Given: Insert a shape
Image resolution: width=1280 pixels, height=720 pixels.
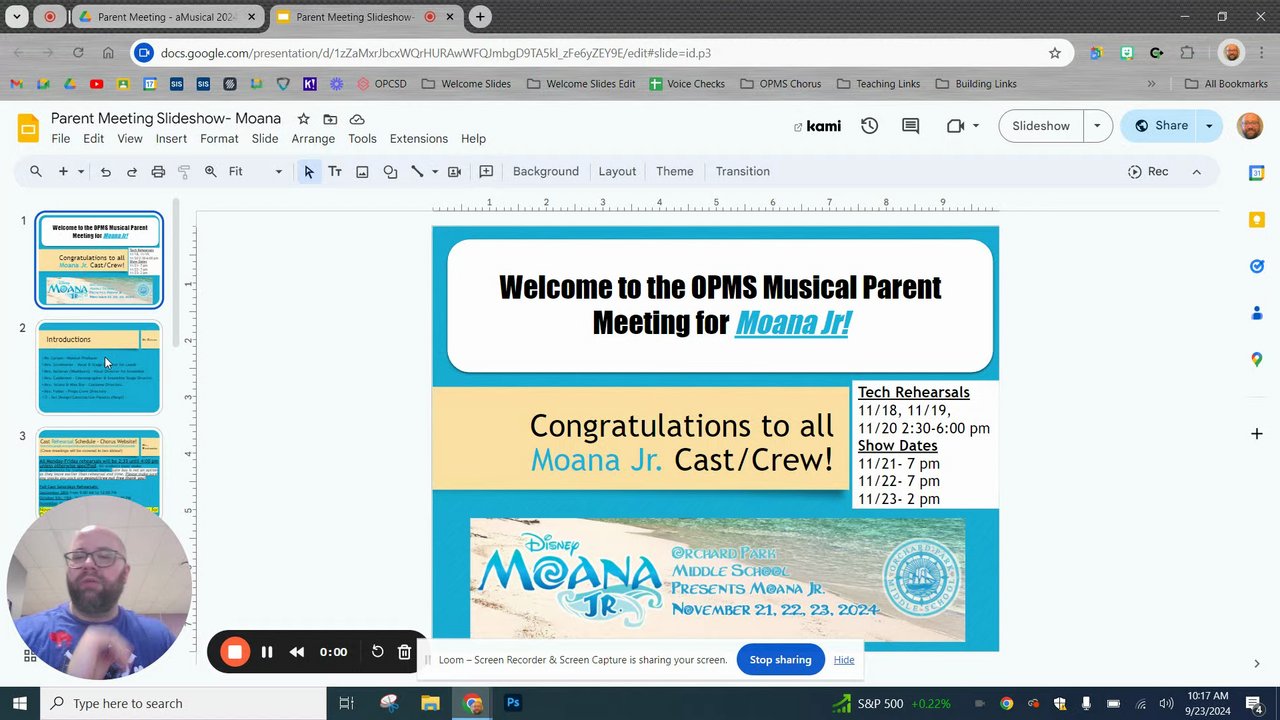Looking at the screenshot, I should click(390, 172).
